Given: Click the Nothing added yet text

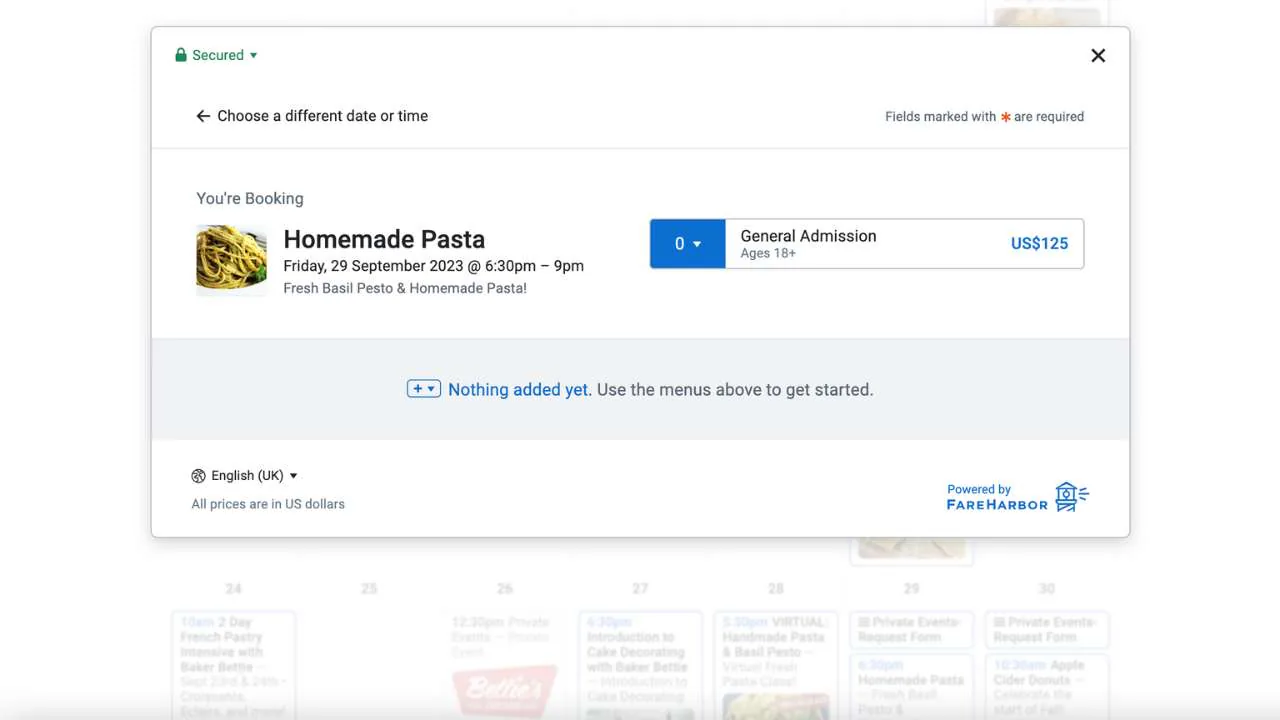Looking at the screenshot, I should (519, 390).
